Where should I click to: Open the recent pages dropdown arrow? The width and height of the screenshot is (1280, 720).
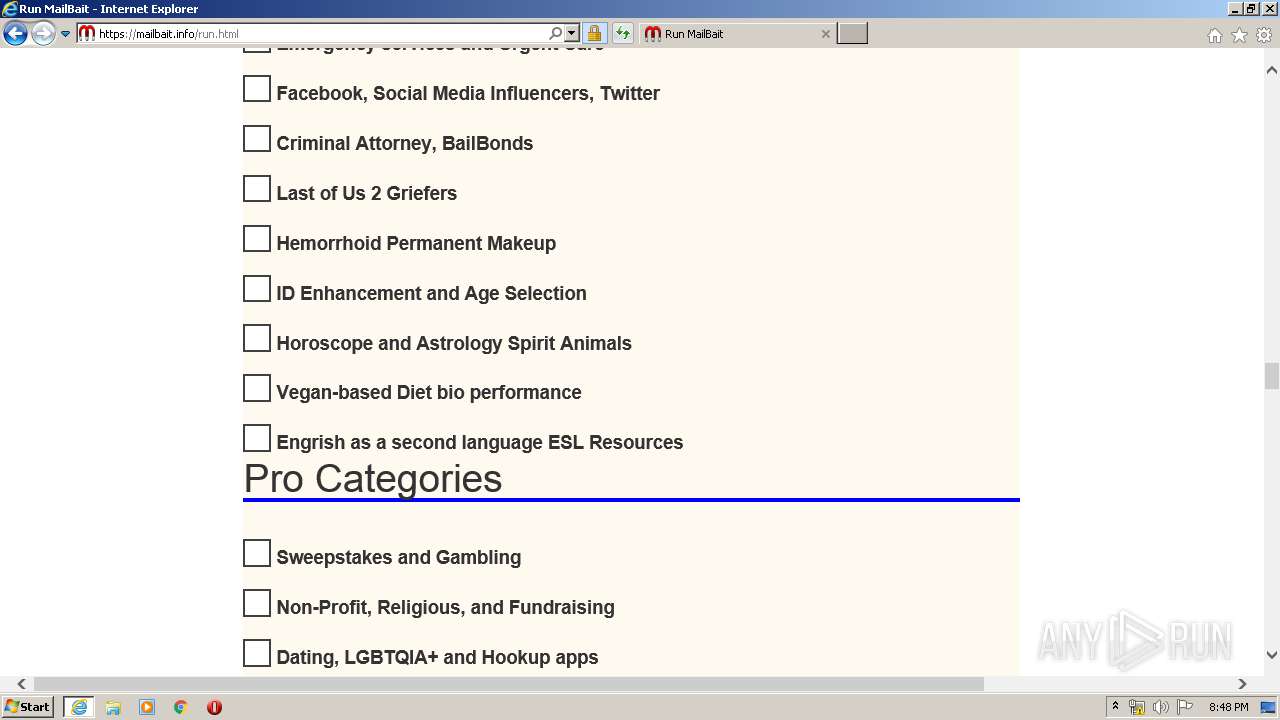66,34
